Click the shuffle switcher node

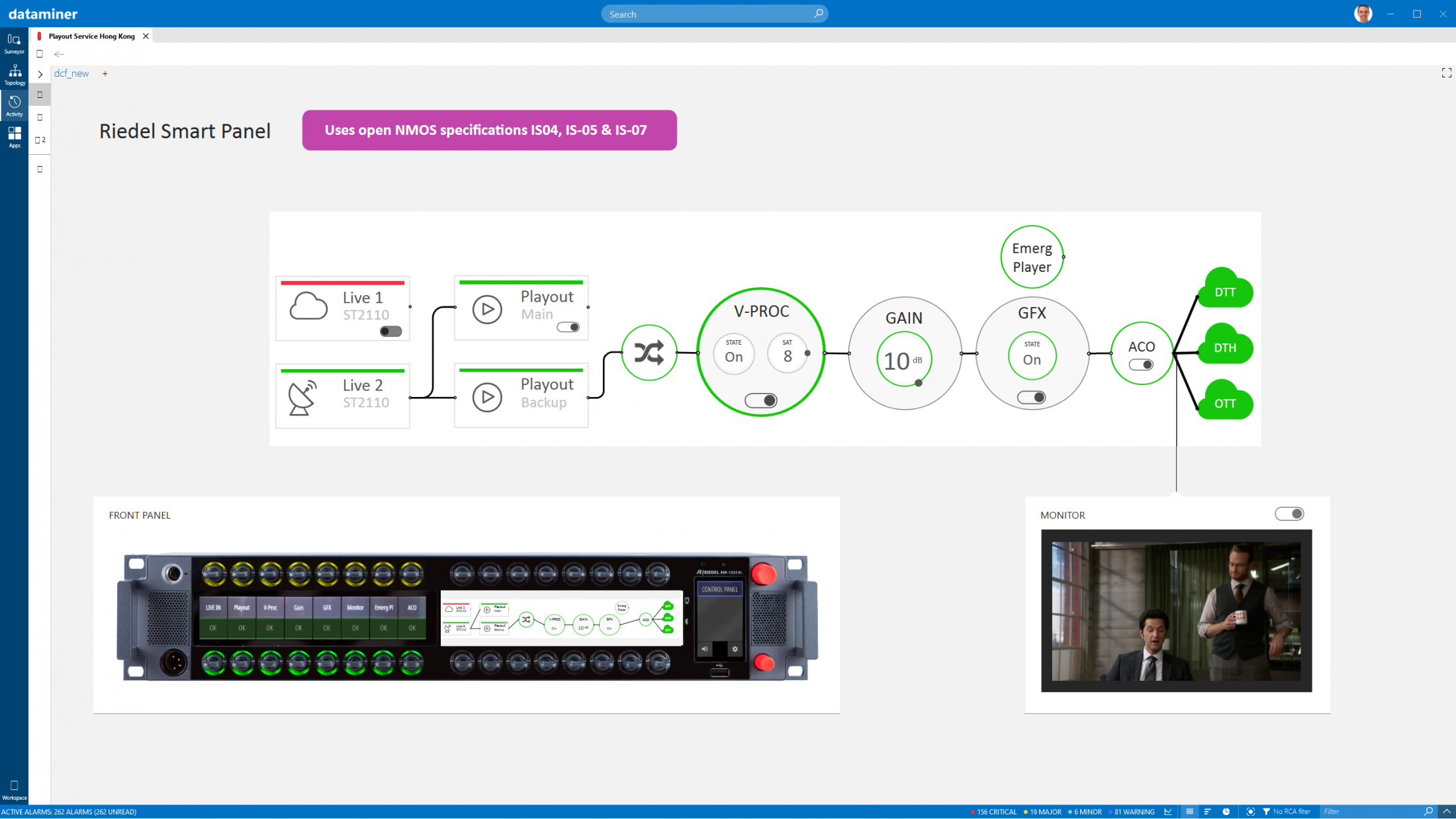coord(649,353)
